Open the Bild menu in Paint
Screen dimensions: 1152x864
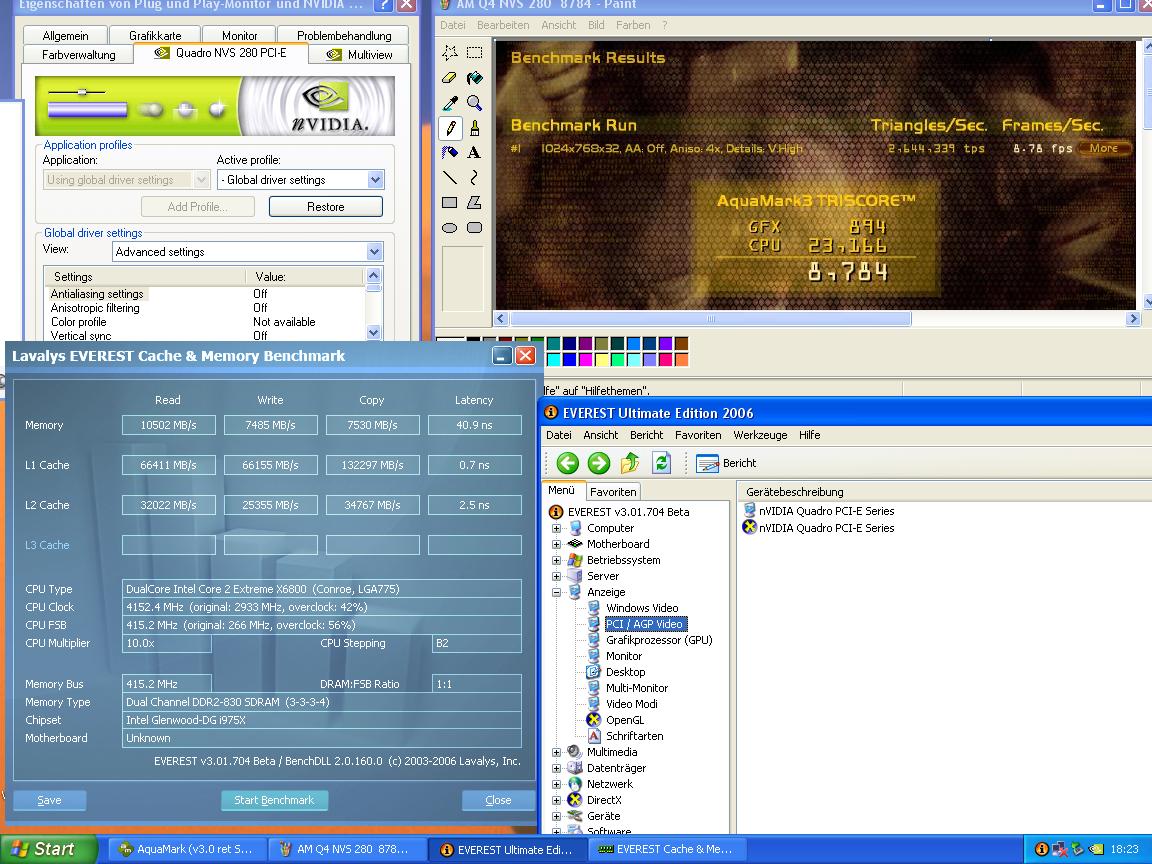tap(596, 25)
